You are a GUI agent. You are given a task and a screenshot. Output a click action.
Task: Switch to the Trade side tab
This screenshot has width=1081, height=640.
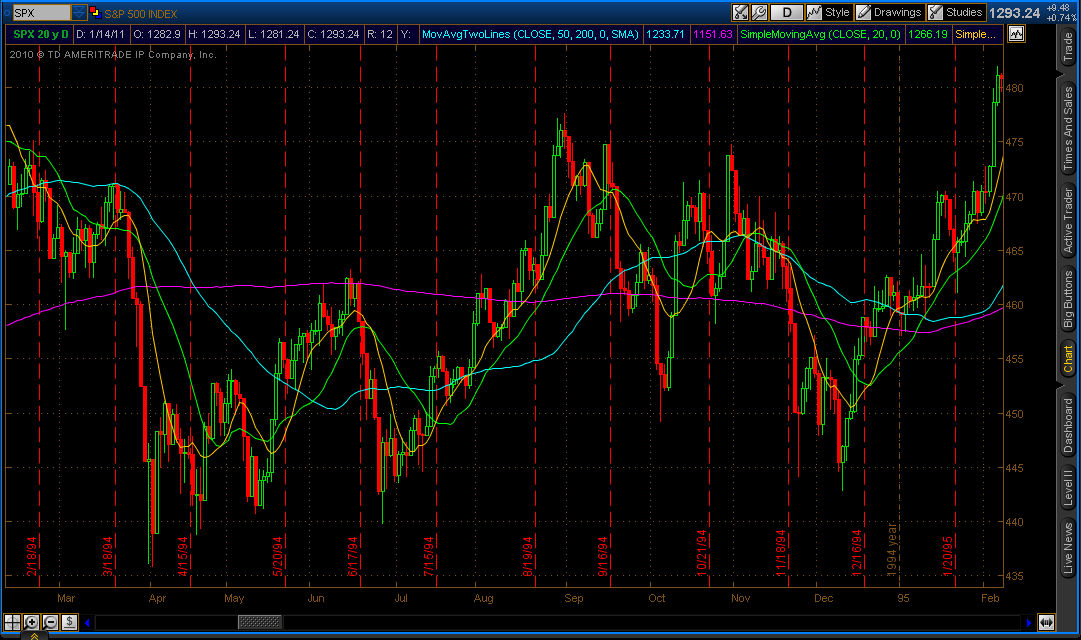pyautogui.click(x=1069, y=47)
